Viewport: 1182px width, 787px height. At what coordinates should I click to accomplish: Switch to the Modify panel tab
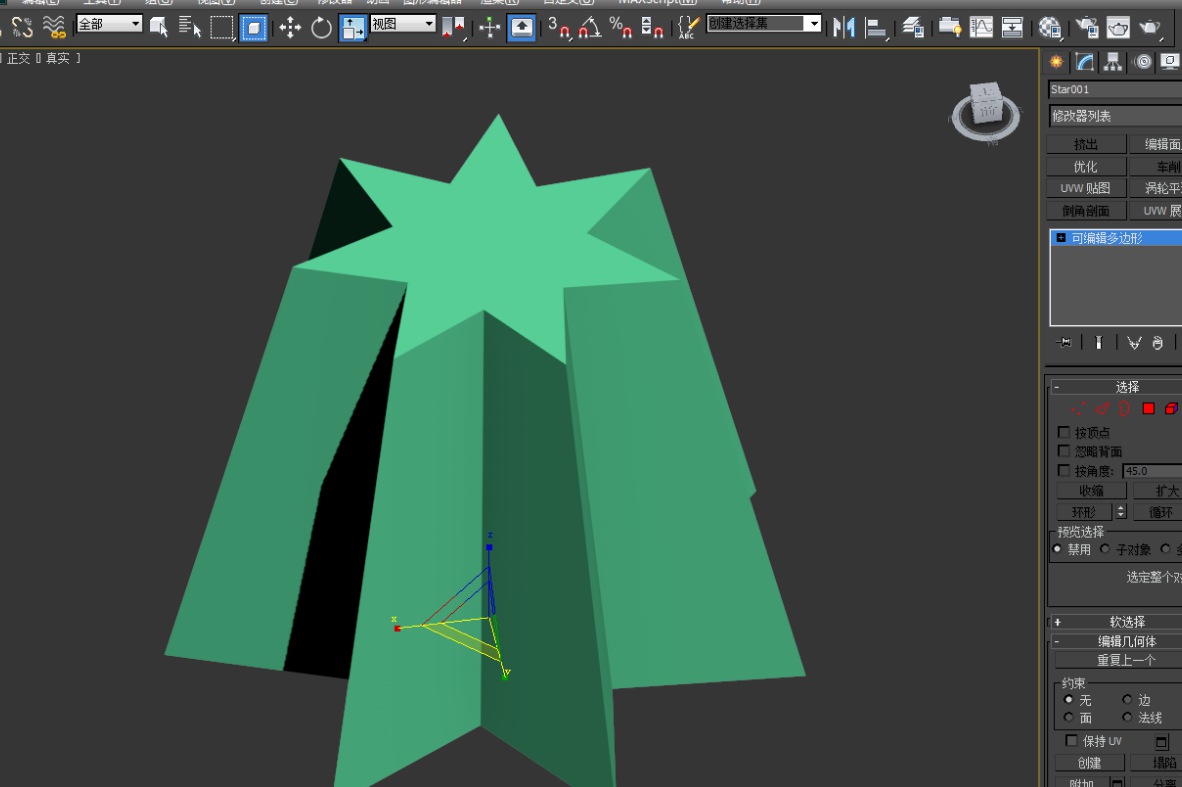(x=1085, y=62)
